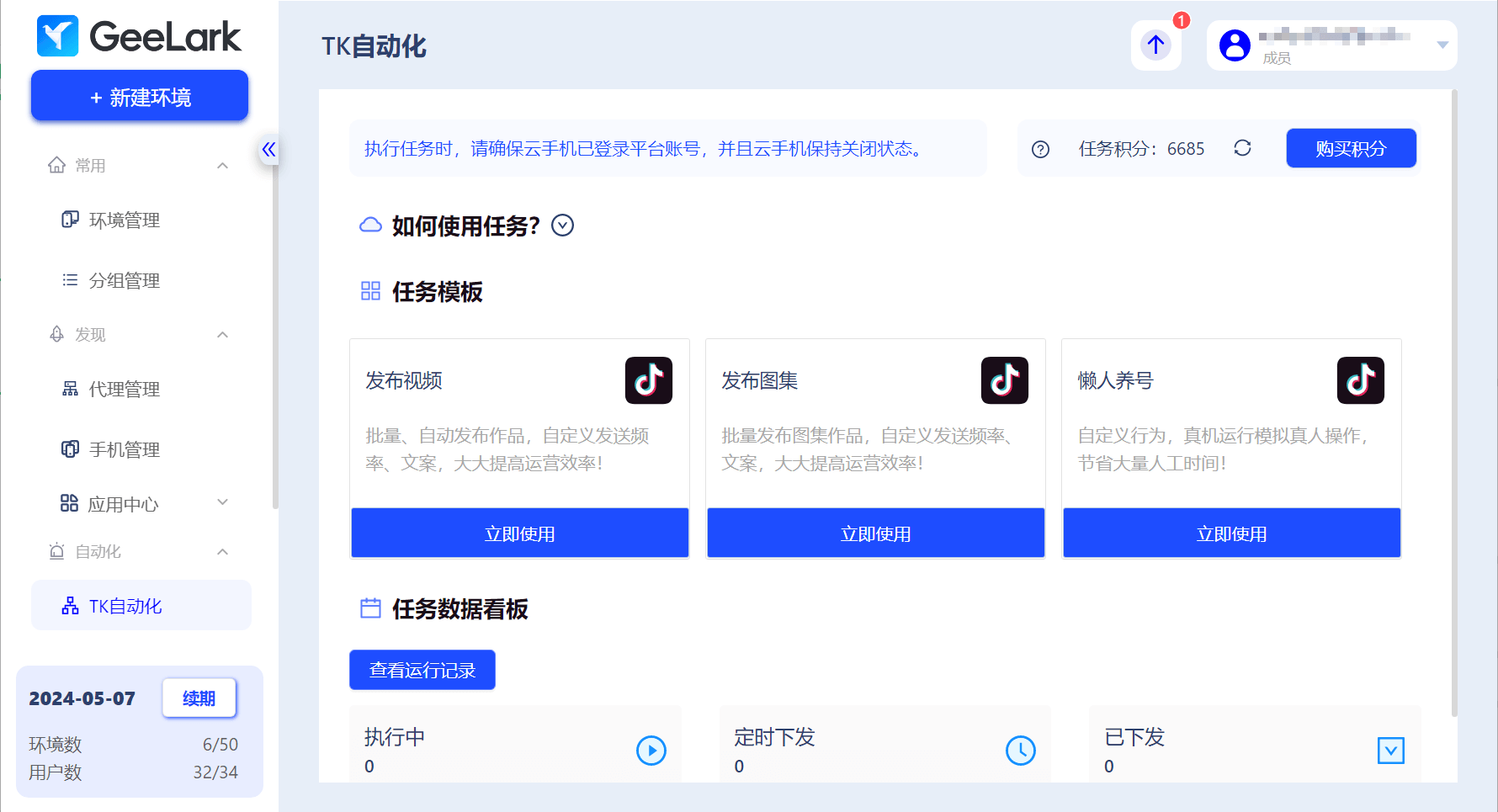Go to 手机管理 page

pos(125,450)
